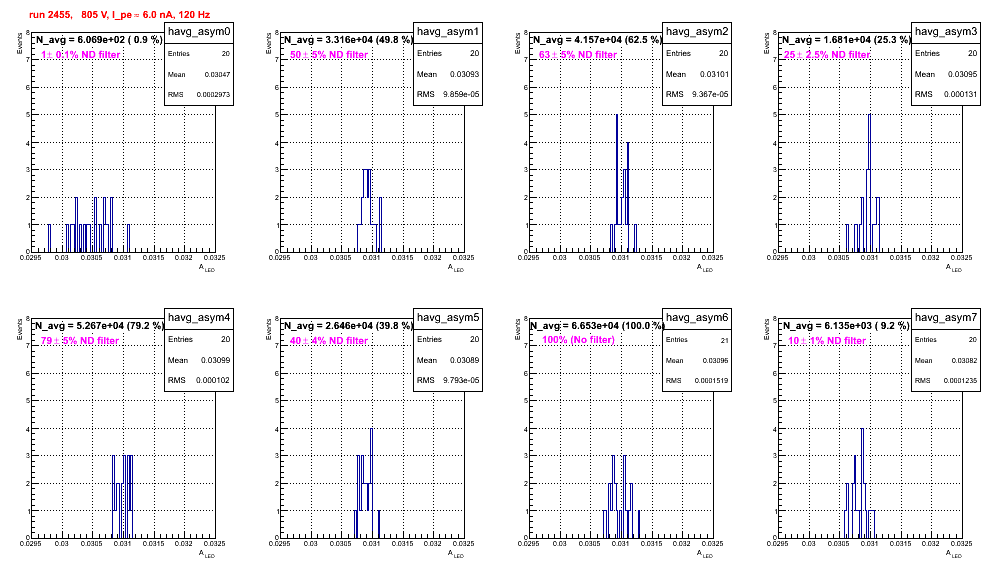This screenshot has width=996, height=572.
Task: Click RMS value 0.0002973 in havg_asym0 box
Action: (x=213, y=95)
